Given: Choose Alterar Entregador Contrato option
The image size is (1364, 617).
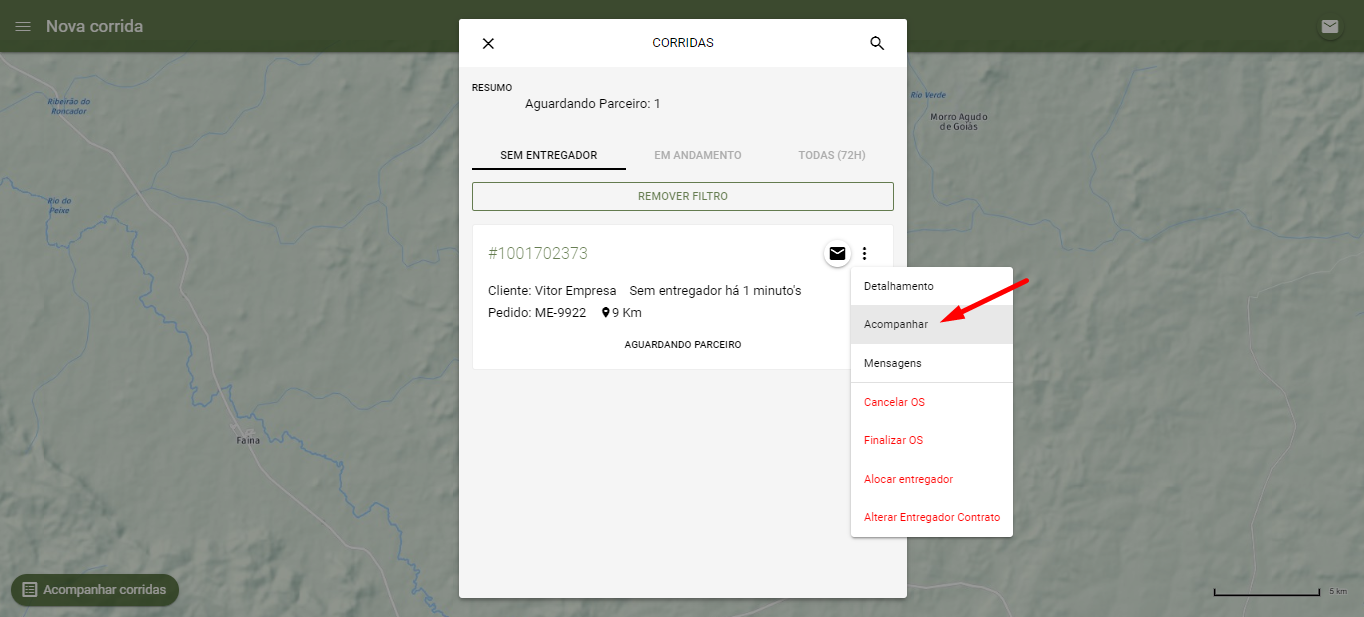Looking at the screenshot, I should click(932, 518).
